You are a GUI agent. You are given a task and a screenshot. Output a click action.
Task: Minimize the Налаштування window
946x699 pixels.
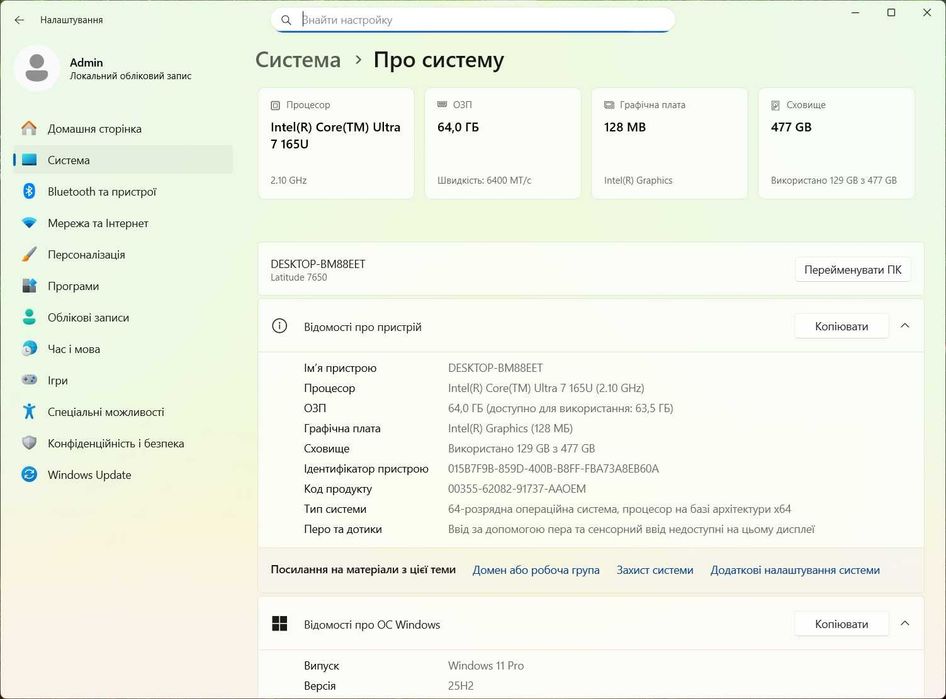coord(855,13)
